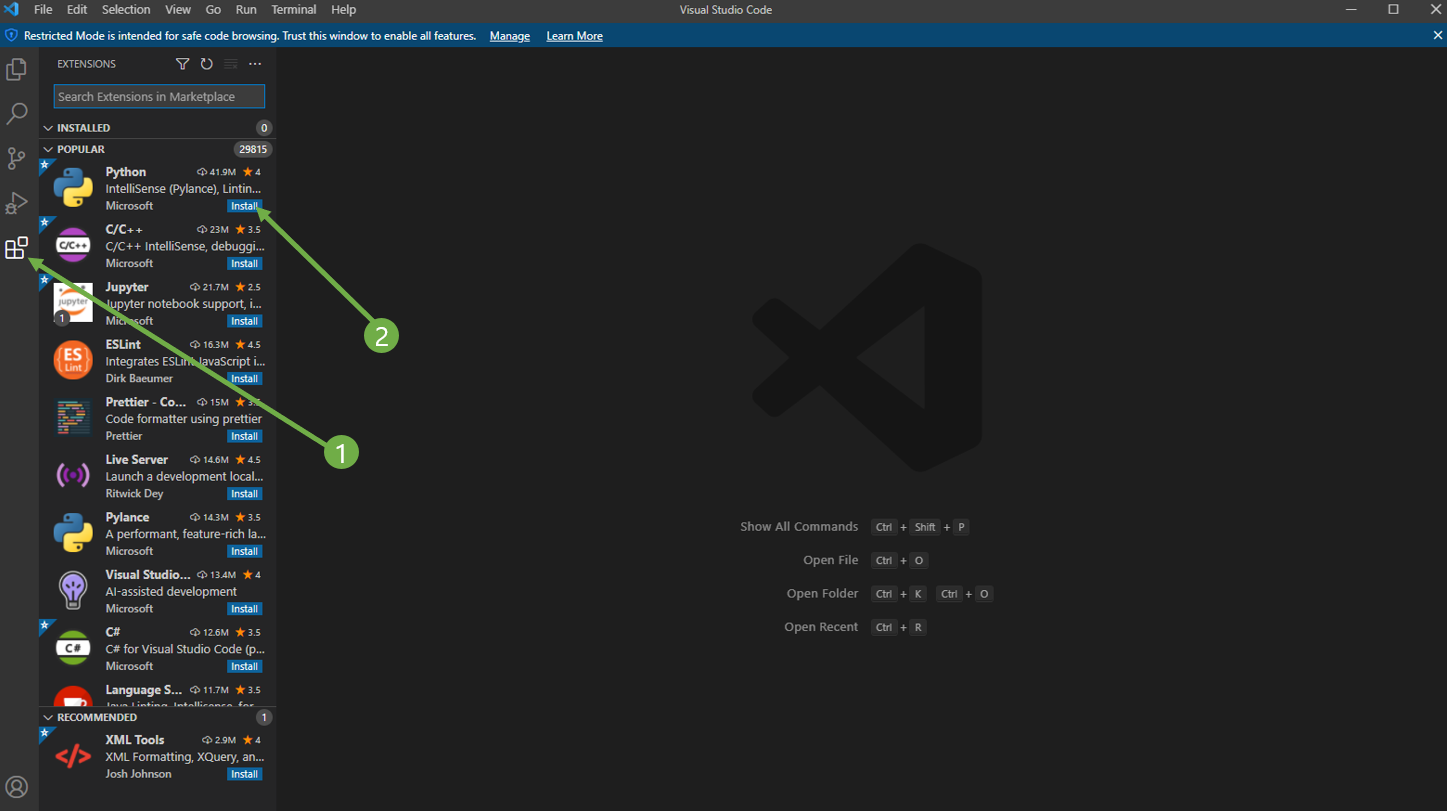The image size is (1447, 811).
Task: Open the Extensions views and more actions menu
Action: pos(255,64)
